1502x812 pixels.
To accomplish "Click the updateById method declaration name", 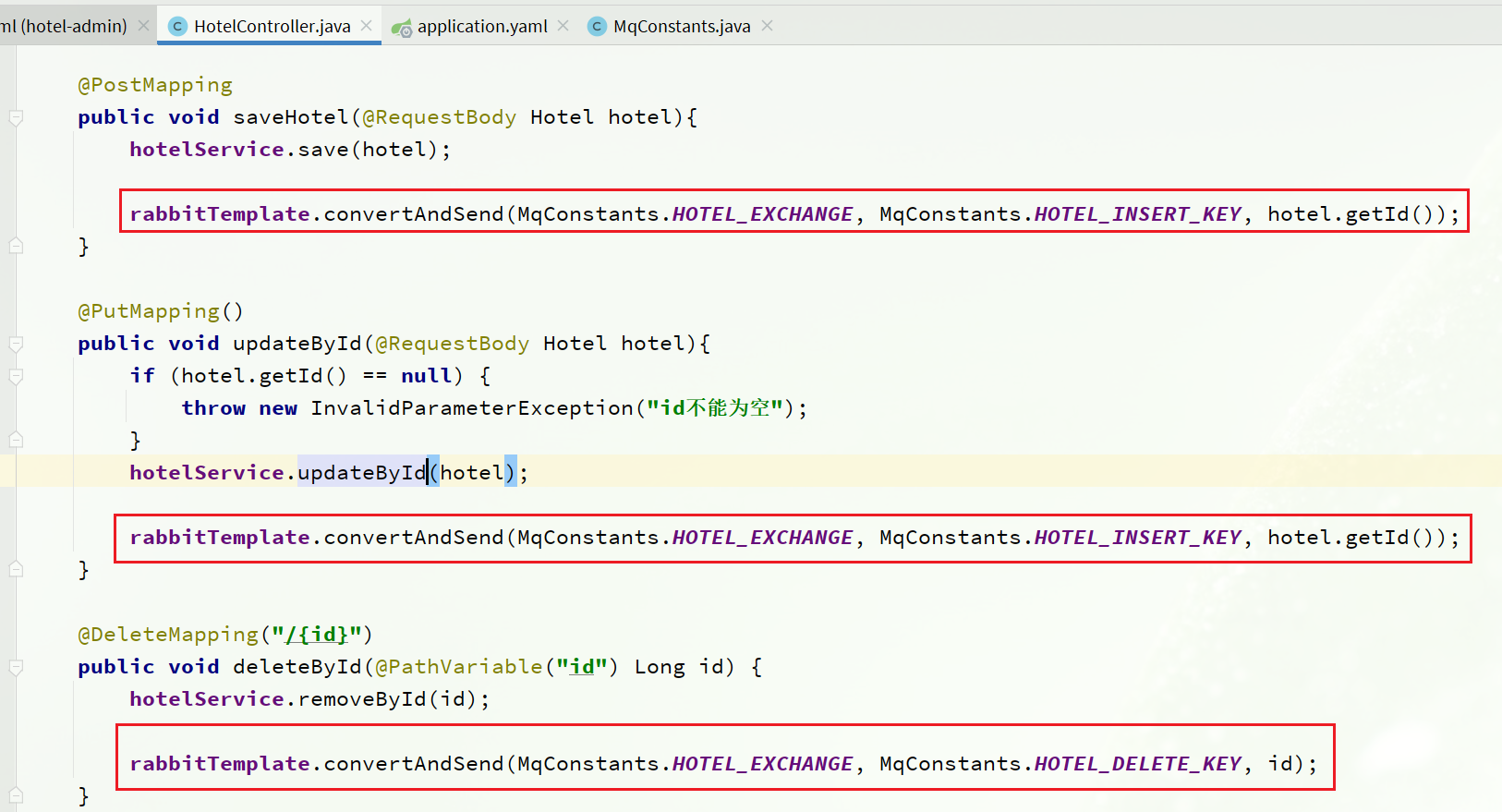I will pyautogui.click(x=297, y=344).
